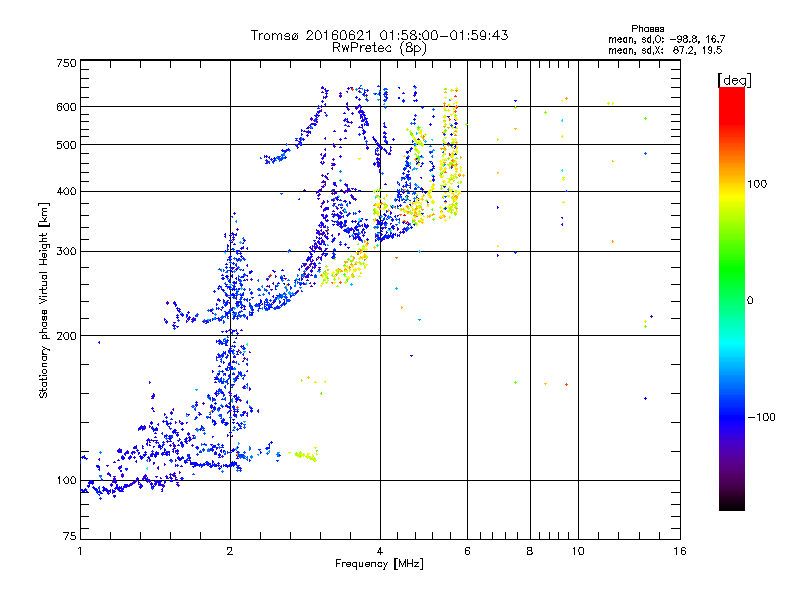Select the 'mean, sd,O: -98.8, 16.7' line
Screen dimensions: 800x600
tap(666, 39)
